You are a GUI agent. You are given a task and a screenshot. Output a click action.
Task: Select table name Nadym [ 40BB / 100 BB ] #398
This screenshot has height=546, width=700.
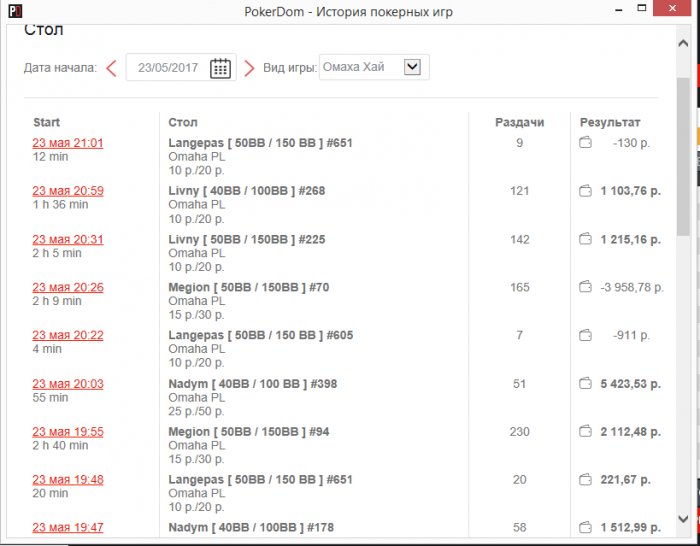(253, 384)
